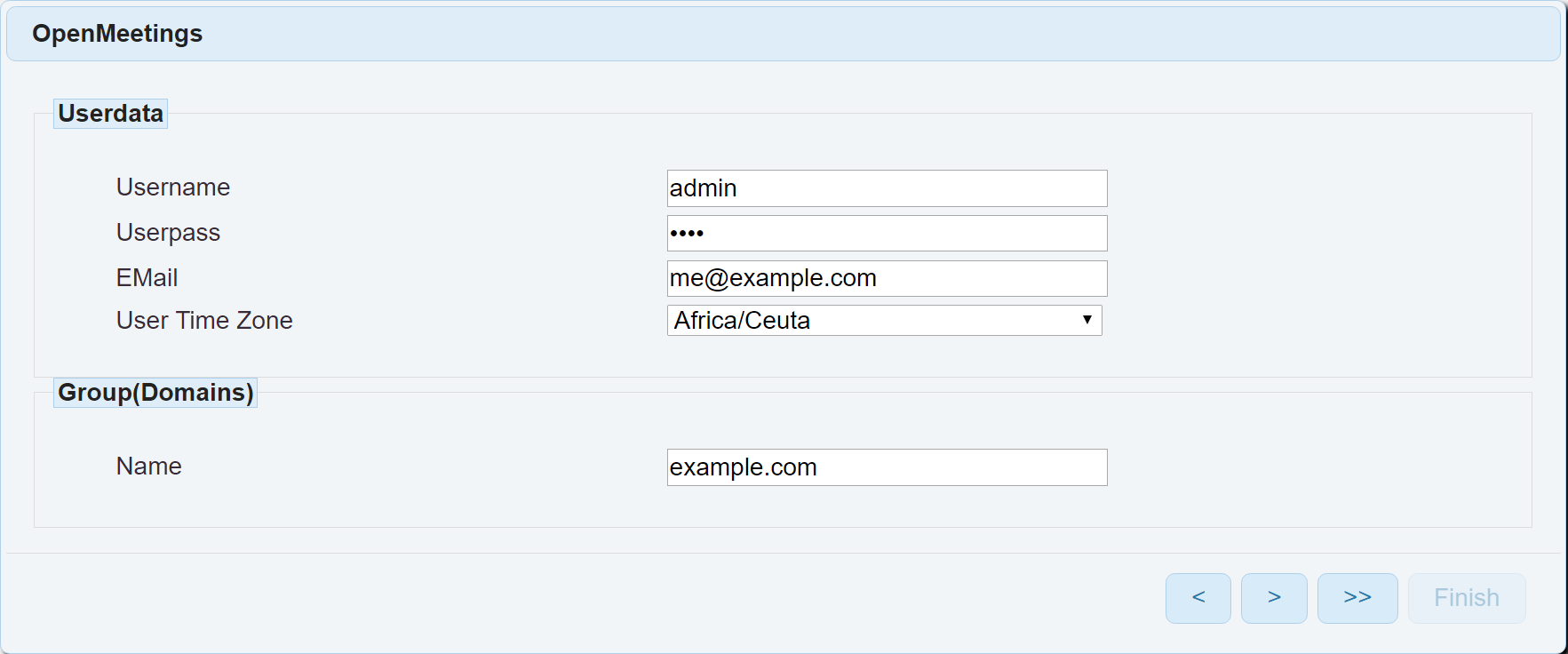Click the time zone dropdown arrow
1568x654 pixels.
(1086, 320)
